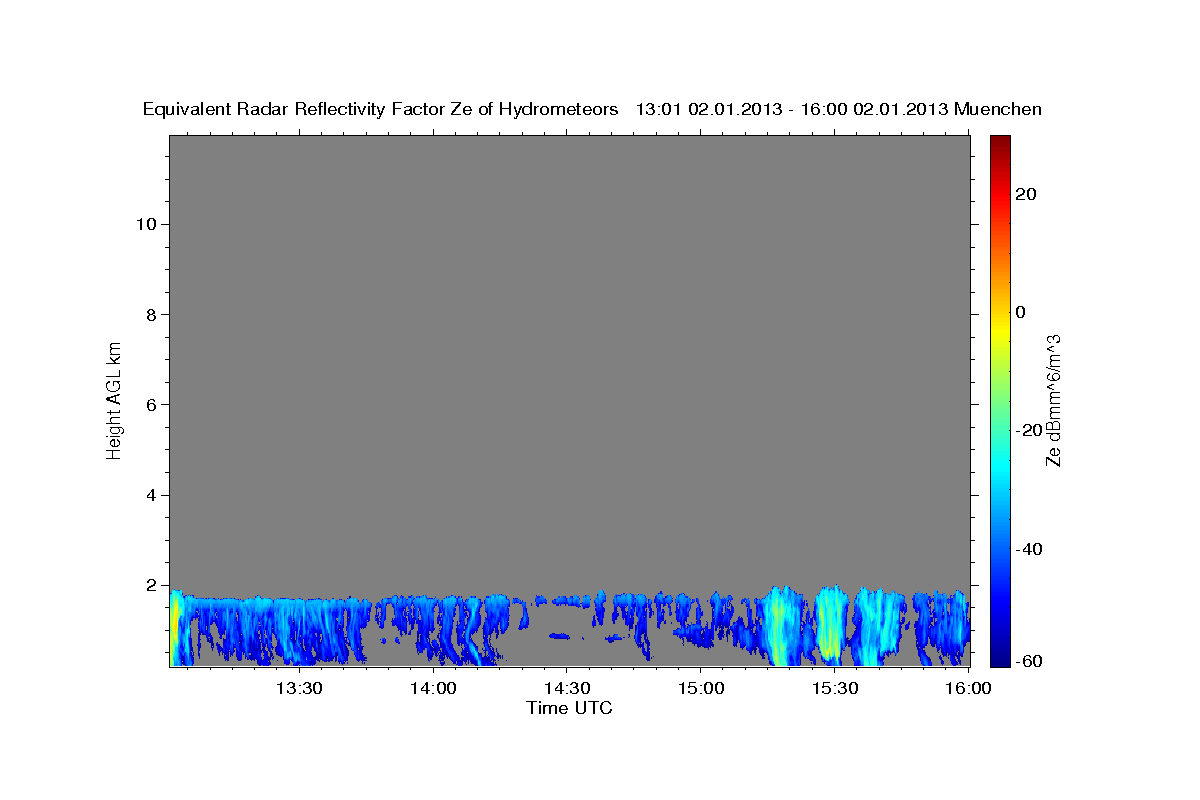Image resolution: width=1200 pixels, height=800 pixels.
Task: Click the station name 'Muenchen' in title
Action: point(998,109)
